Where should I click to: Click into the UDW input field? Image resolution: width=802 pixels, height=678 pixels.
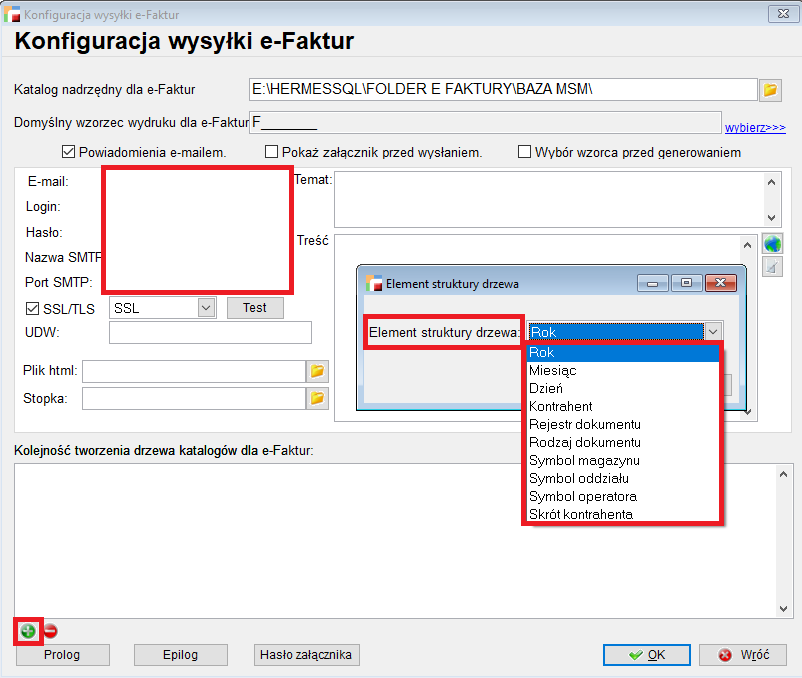pos(210,332)
